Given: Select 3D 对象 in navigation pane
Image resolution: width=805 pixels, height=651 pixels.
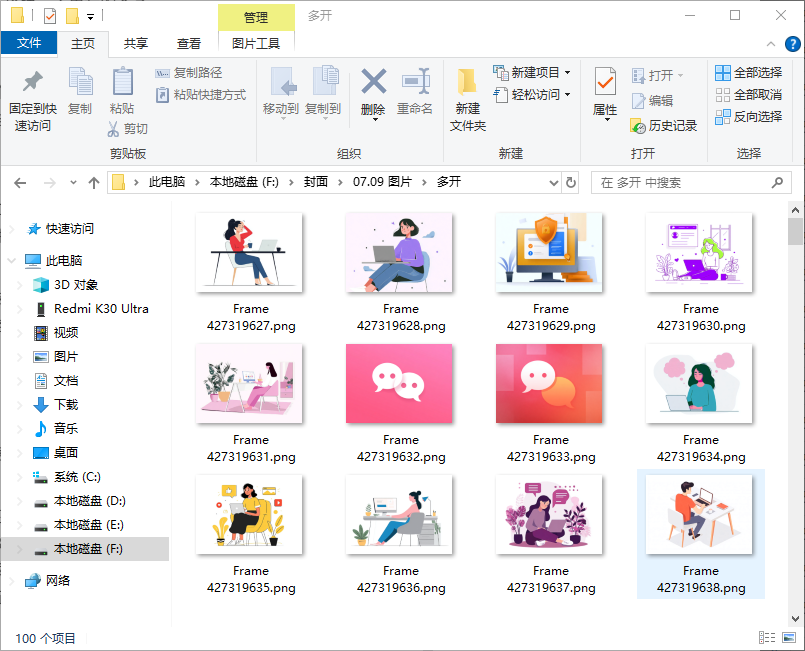Looking at the screenshot, I should click(x=76, y=285).
